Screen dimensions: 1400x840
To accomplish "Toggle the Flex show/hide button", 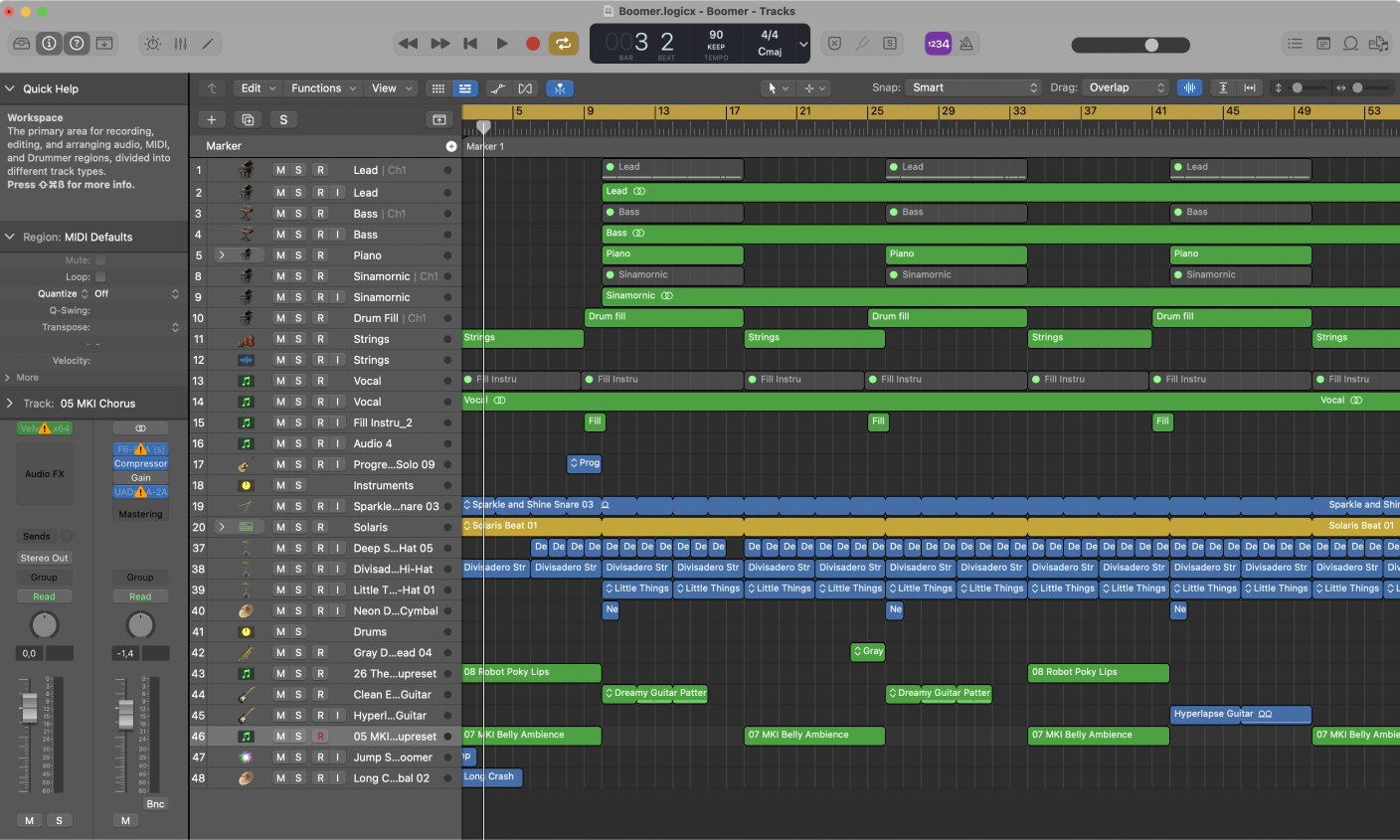I will pos(526,88).
